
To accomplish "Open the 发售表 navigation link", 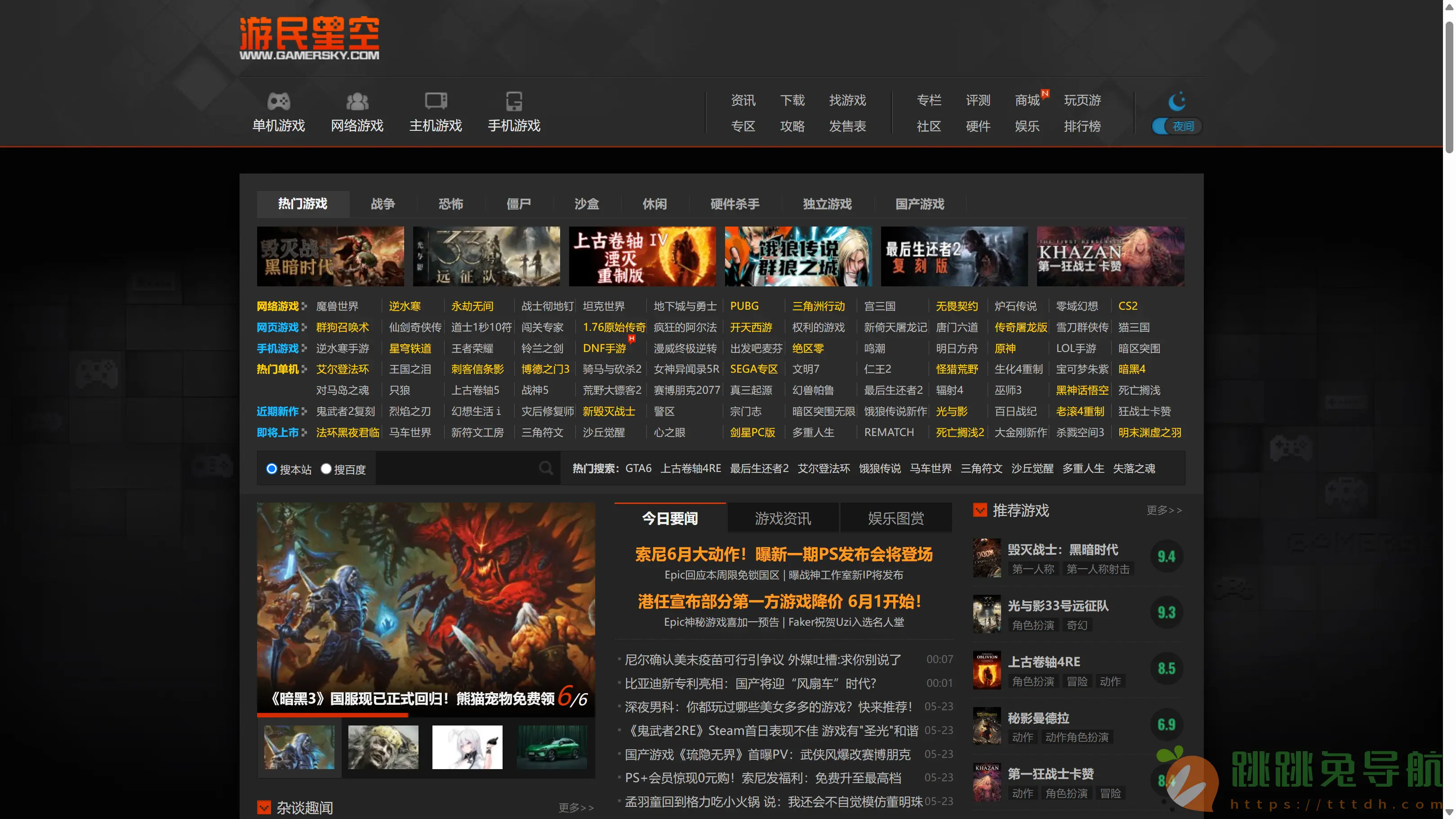I will 847,126.
